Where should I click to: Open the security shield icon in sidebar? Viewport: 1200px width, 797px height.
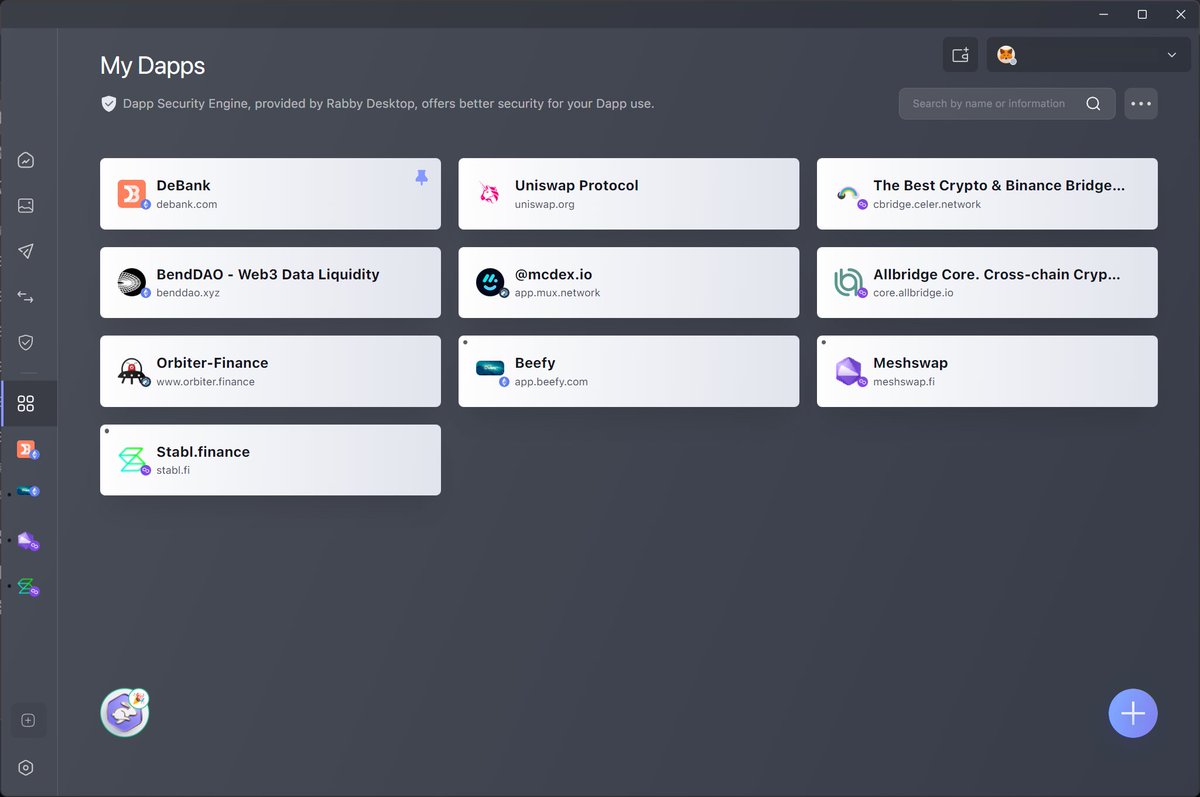click(26, 342)
